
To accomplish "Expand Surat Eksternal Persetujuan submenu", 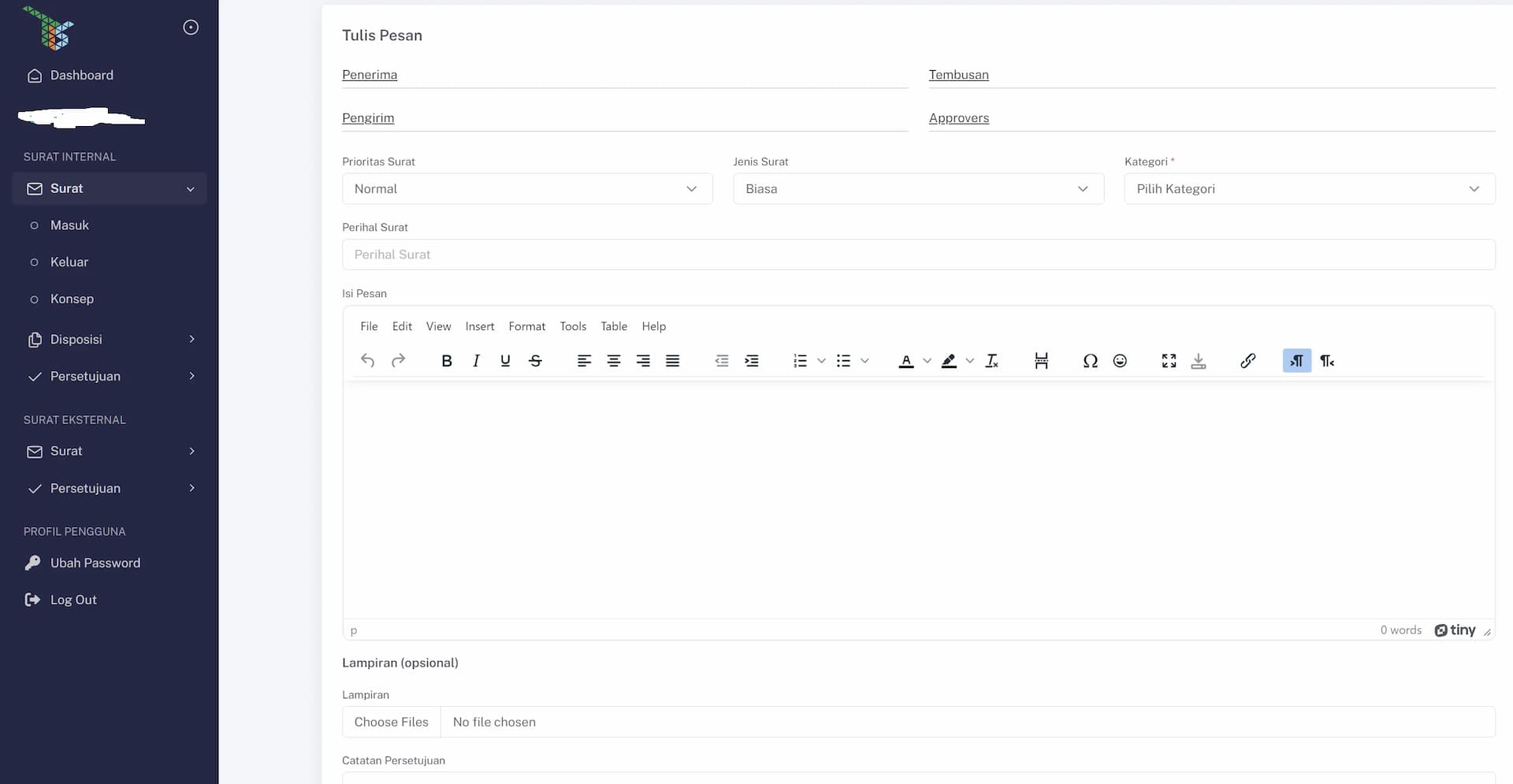I will [109, 489].
